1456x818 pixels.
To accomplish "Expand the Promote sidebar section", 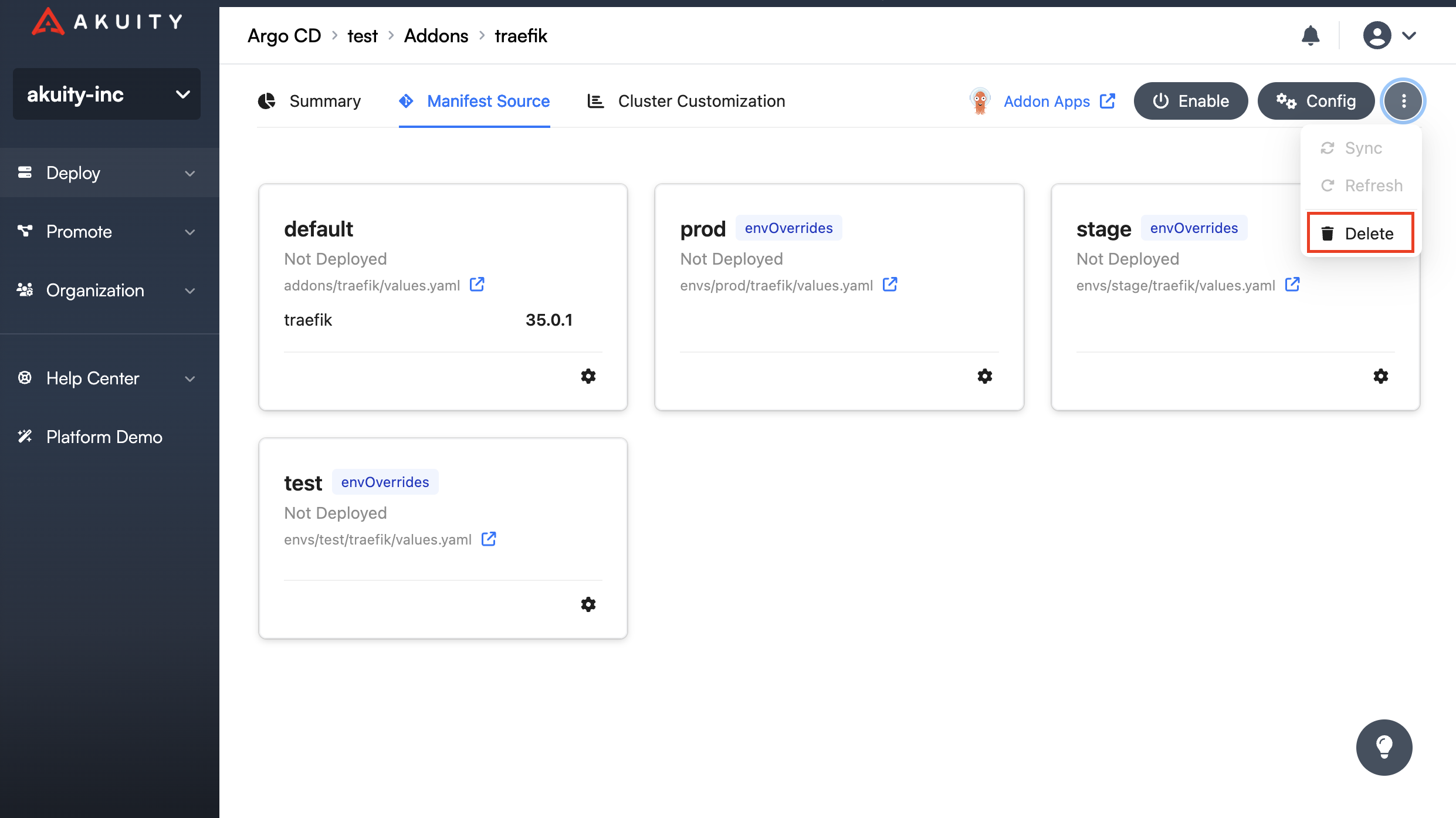I will pos(109,231).
